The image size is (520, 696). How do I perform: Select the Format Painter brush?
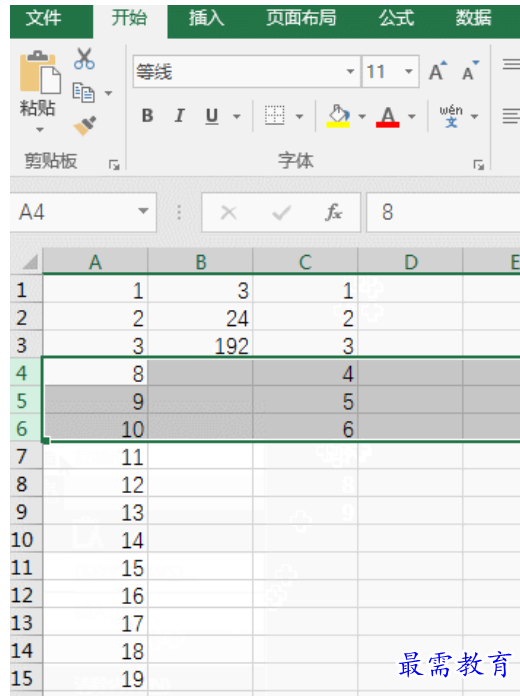click(85, 126)
